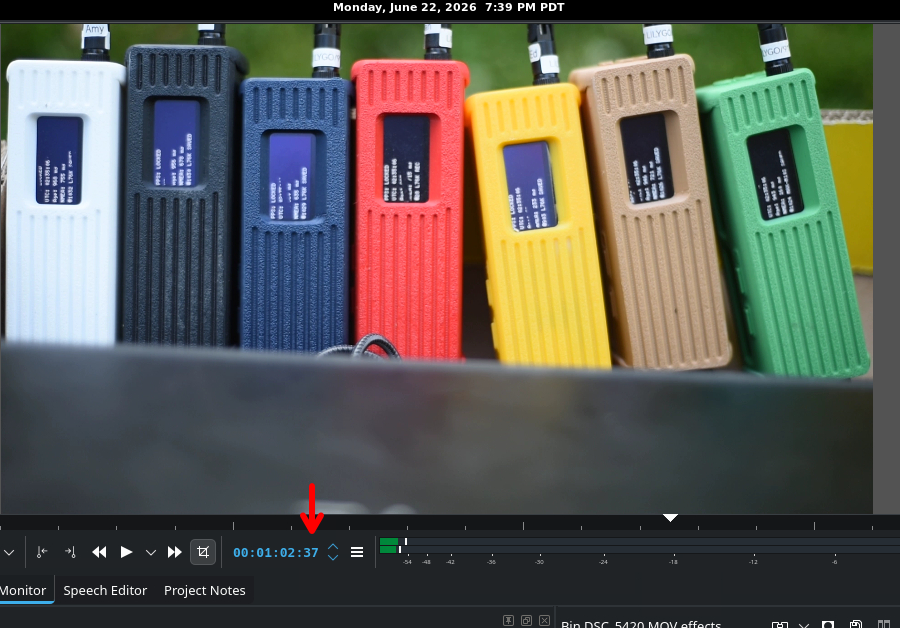Open the monitor hamburger options menu
The height and width of the screenshot is (628, 900).
[x=357, y=552]
